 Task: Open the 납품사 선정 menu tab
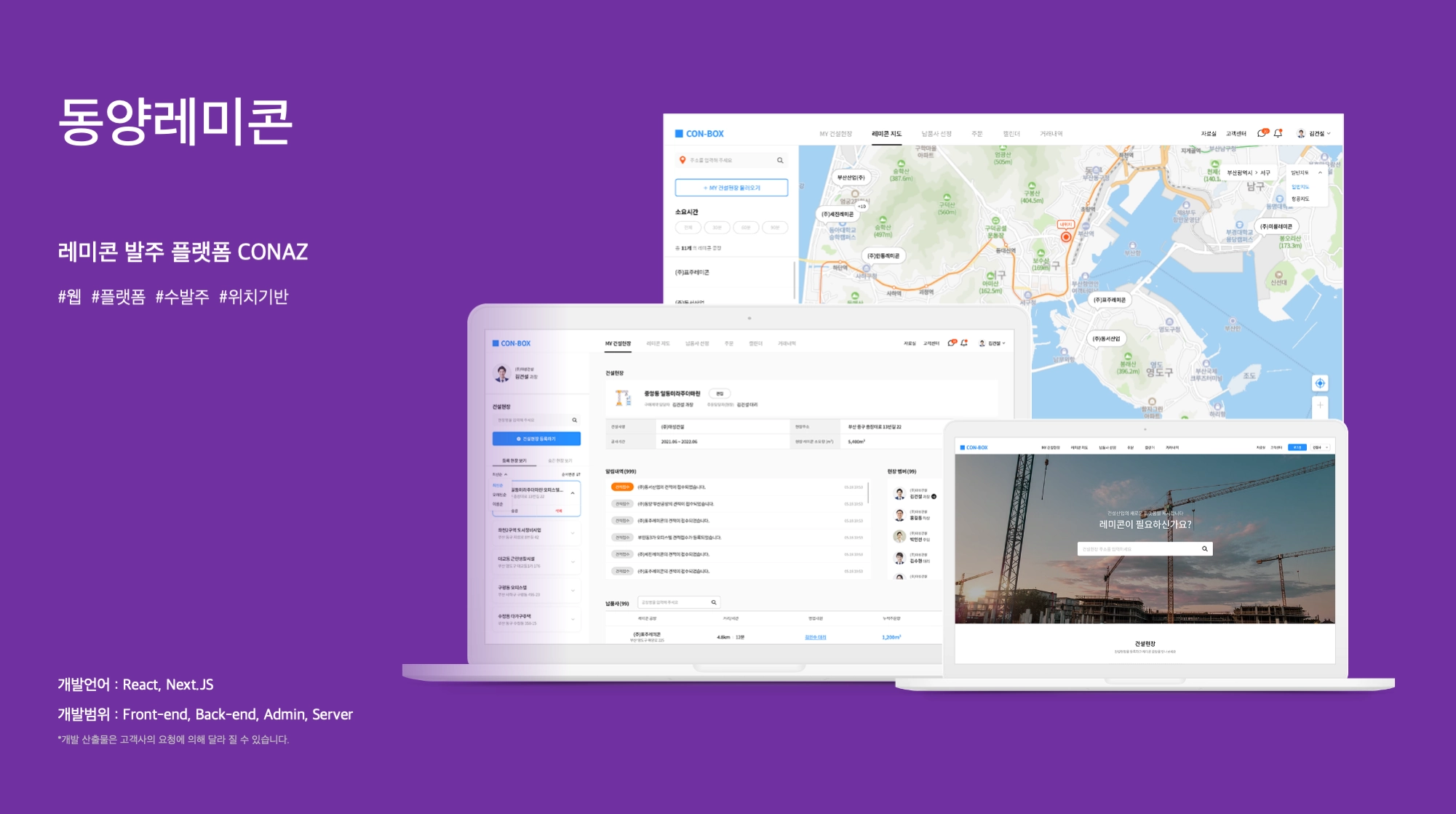pos(936,134)
